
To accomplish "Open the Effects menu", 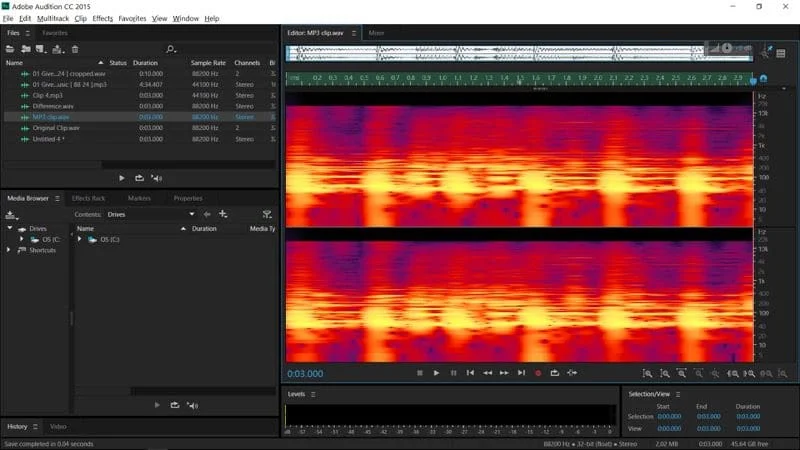I will pyautogui.click(x=103, y=18).
